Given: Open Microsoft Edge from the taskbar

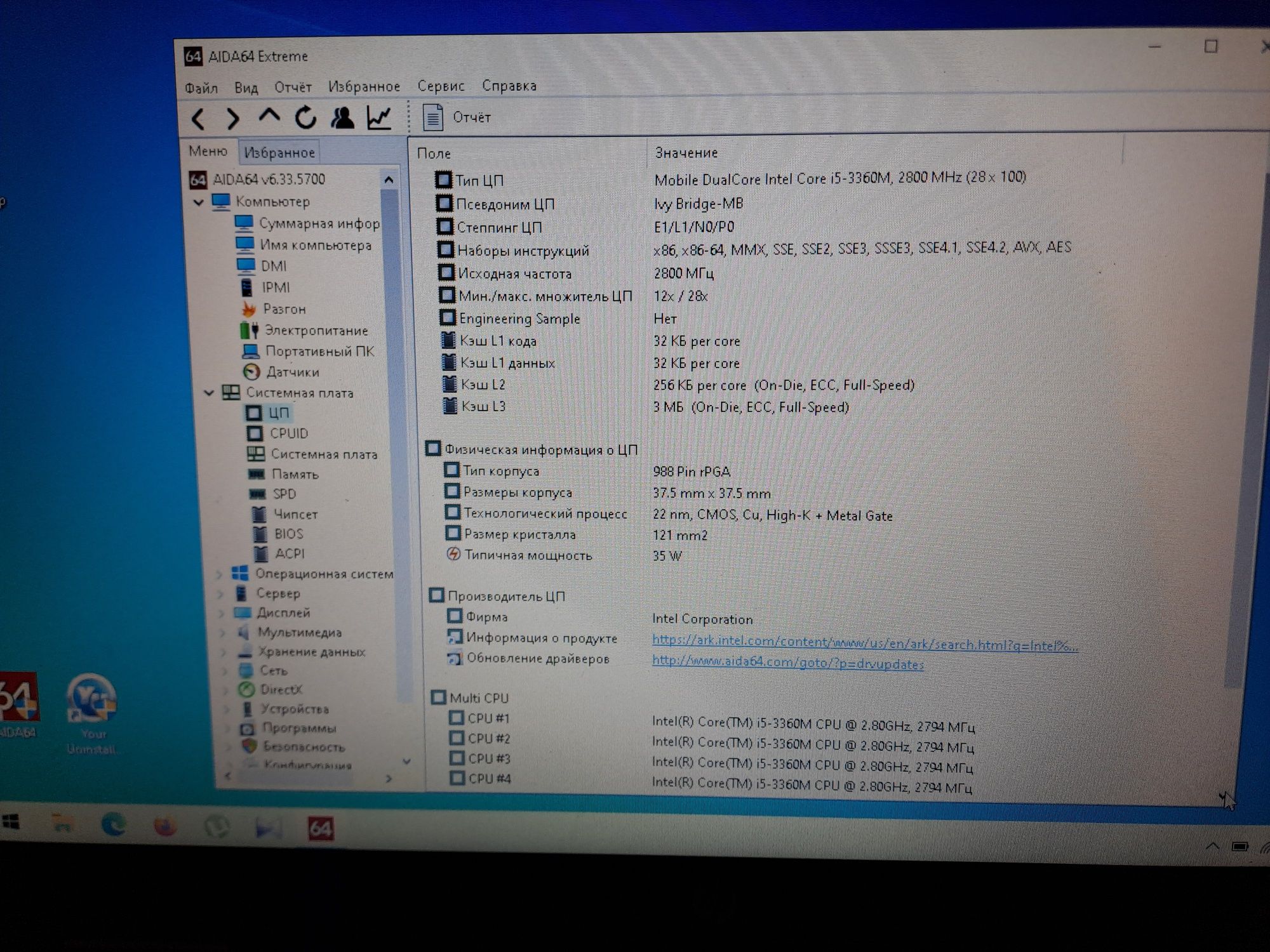Looking at the screenshot, I should pos(114,824).
